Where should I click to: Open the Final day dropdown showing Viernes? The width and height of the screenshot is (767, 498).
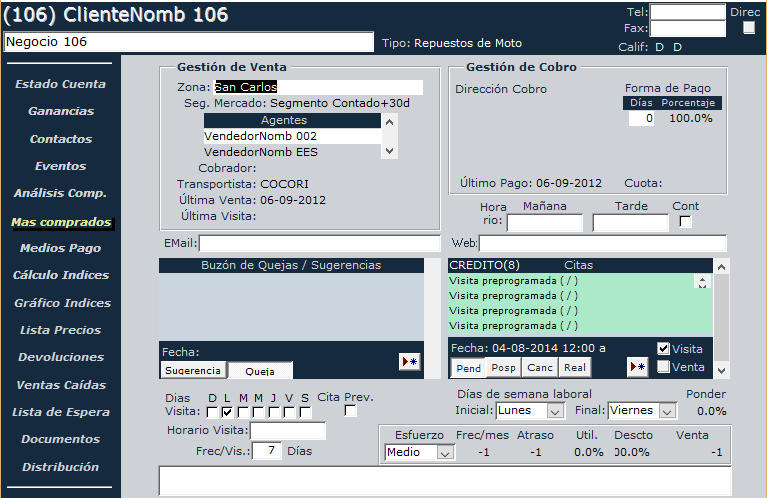click(x=667, y=411)
